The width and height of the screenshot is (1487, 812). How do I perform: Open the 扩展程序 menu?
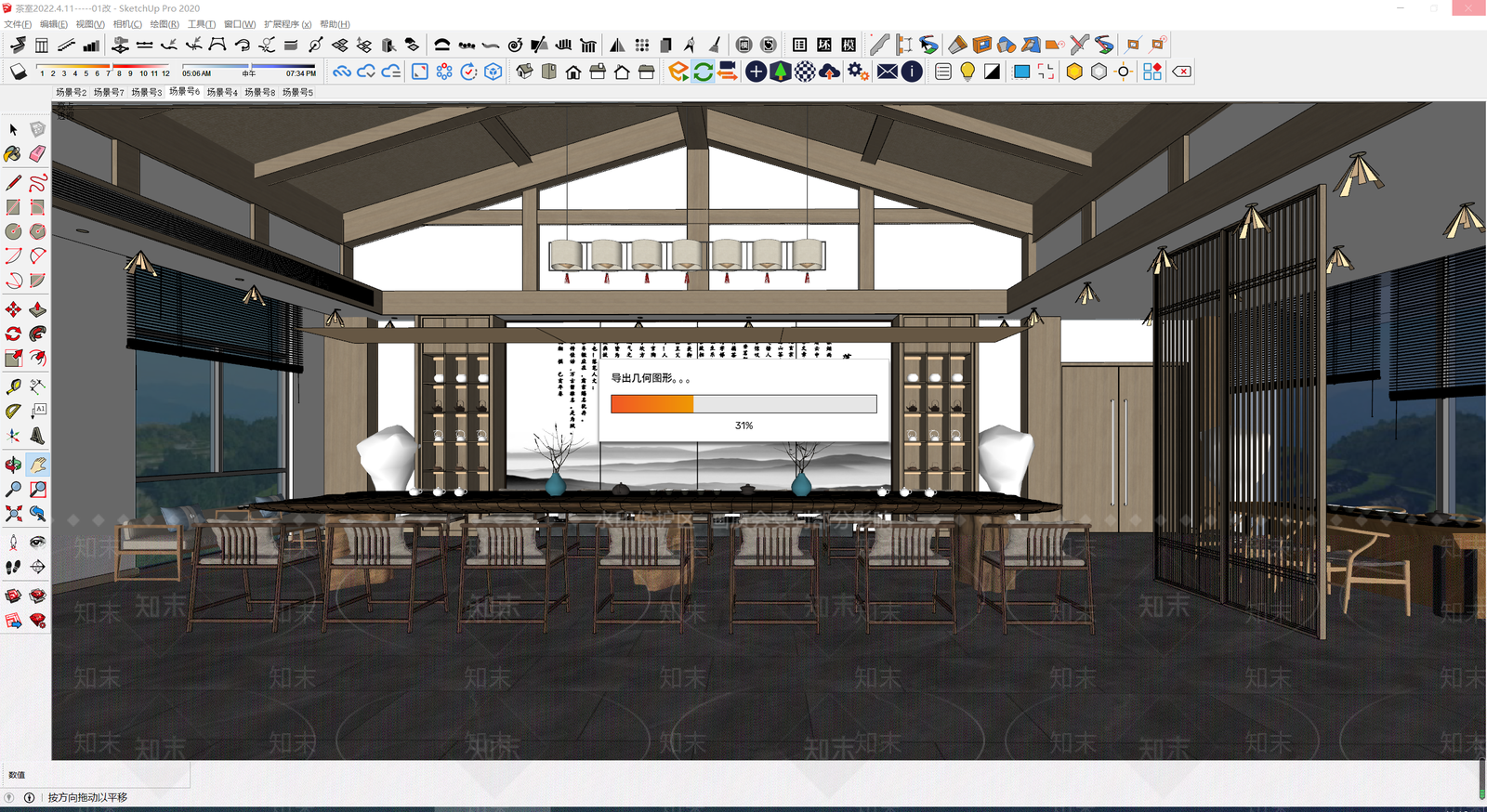coord(287,24)
